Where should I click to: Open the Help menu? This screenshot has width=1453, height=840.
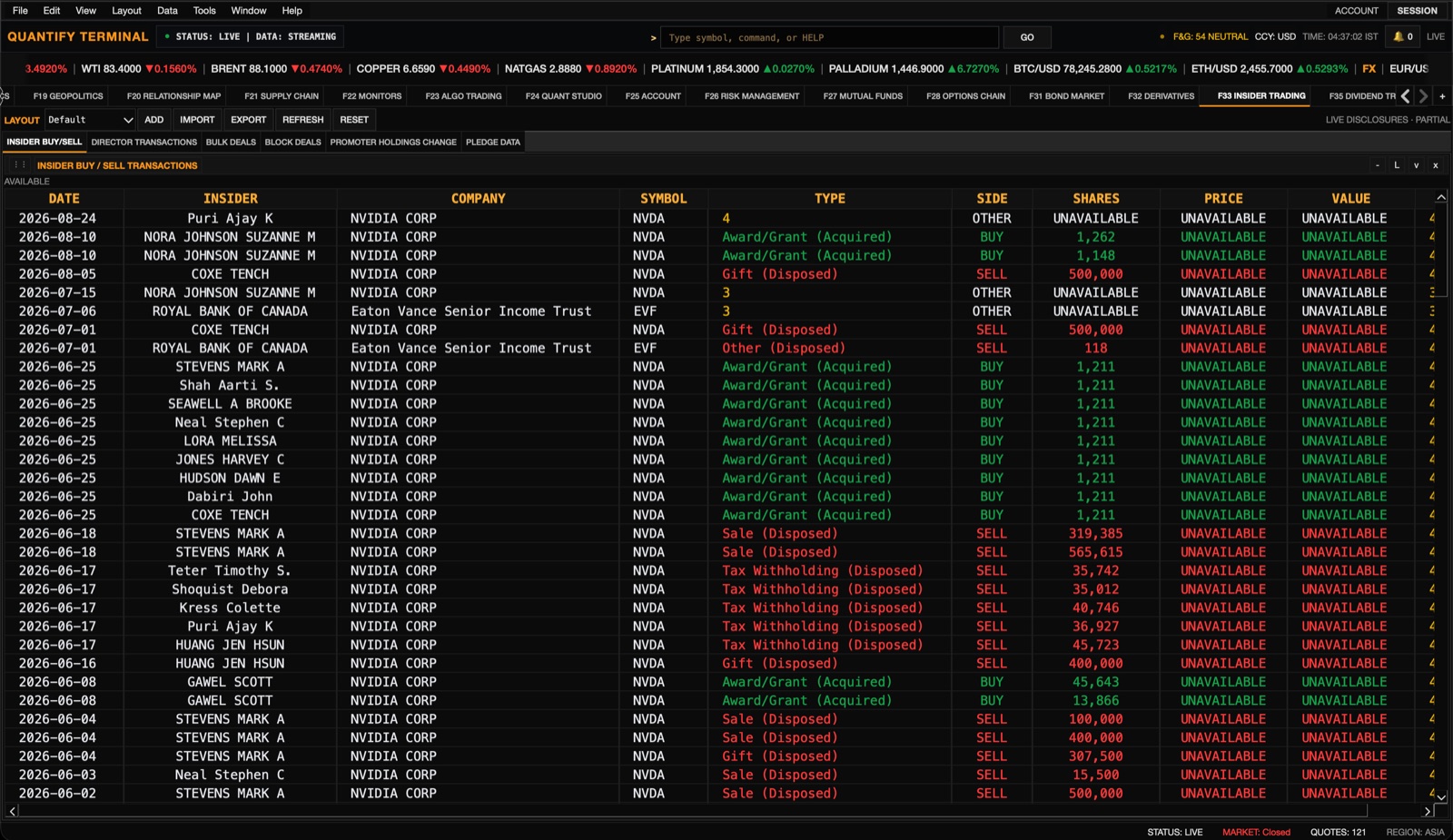(x=292, y=11)
